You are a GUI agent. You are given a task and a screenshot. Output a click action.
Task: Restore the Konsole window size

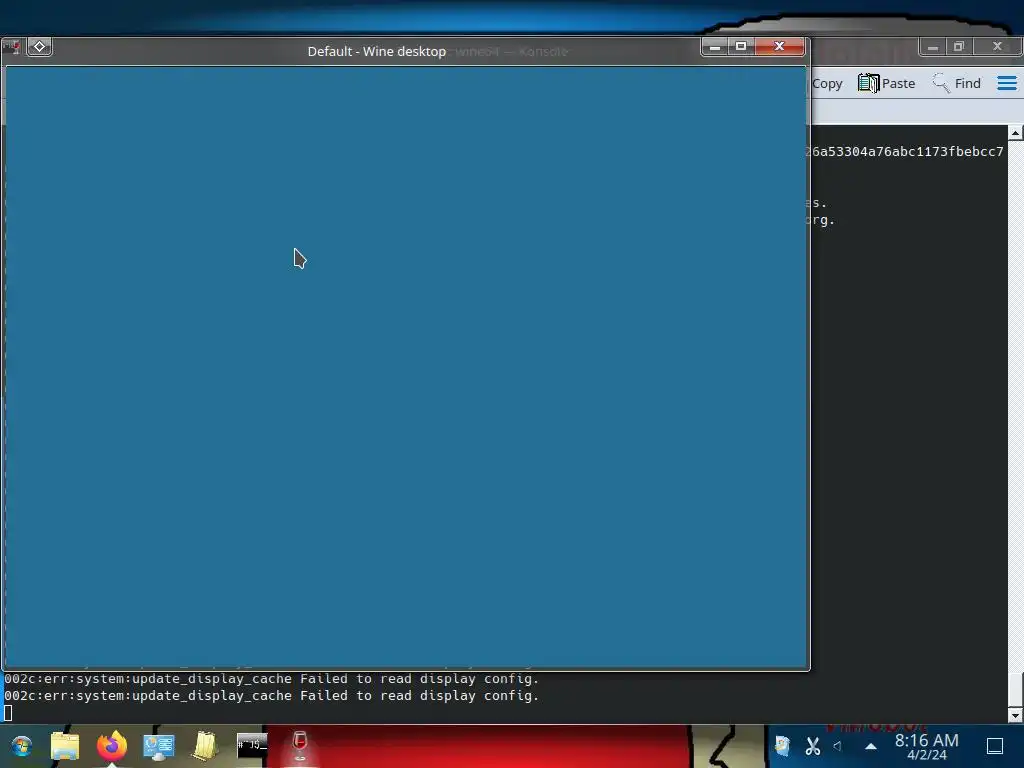coord(959,46)
